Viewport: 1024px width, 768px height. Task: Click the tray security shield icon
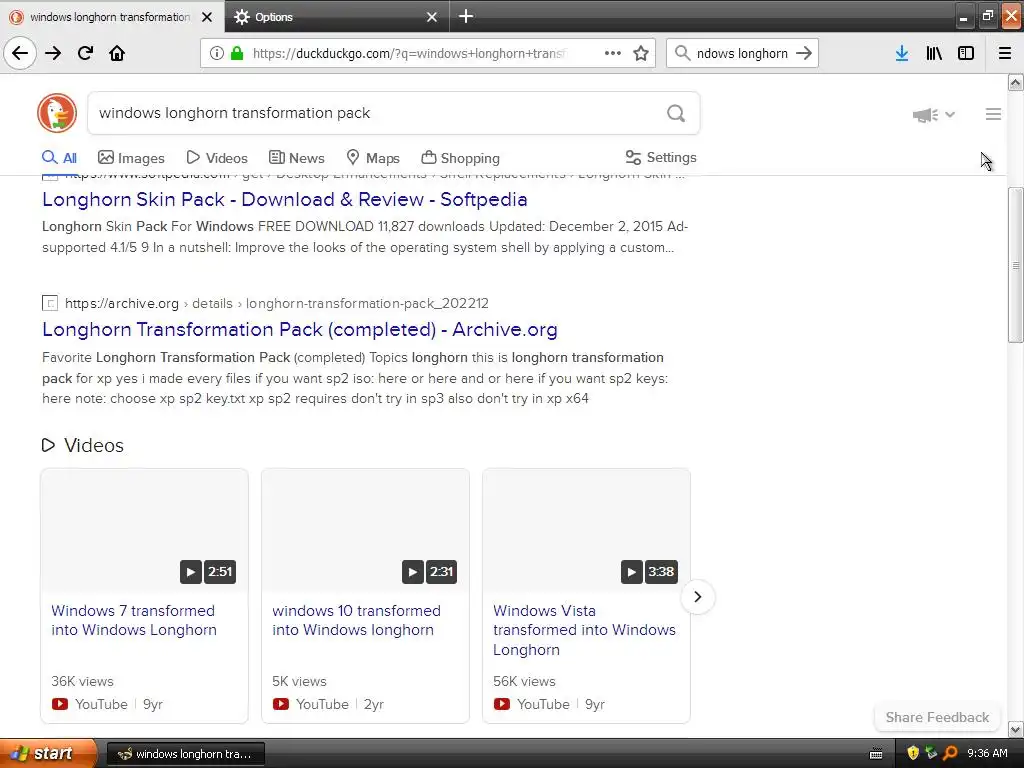coord(913,753)
